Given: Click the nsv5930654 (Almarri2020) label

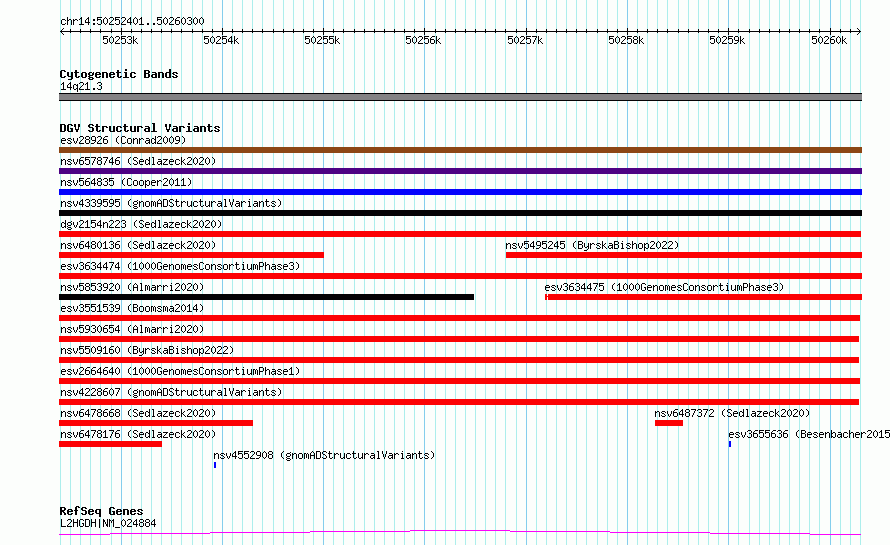Looking at the screenshot, I should pos(132,329).
